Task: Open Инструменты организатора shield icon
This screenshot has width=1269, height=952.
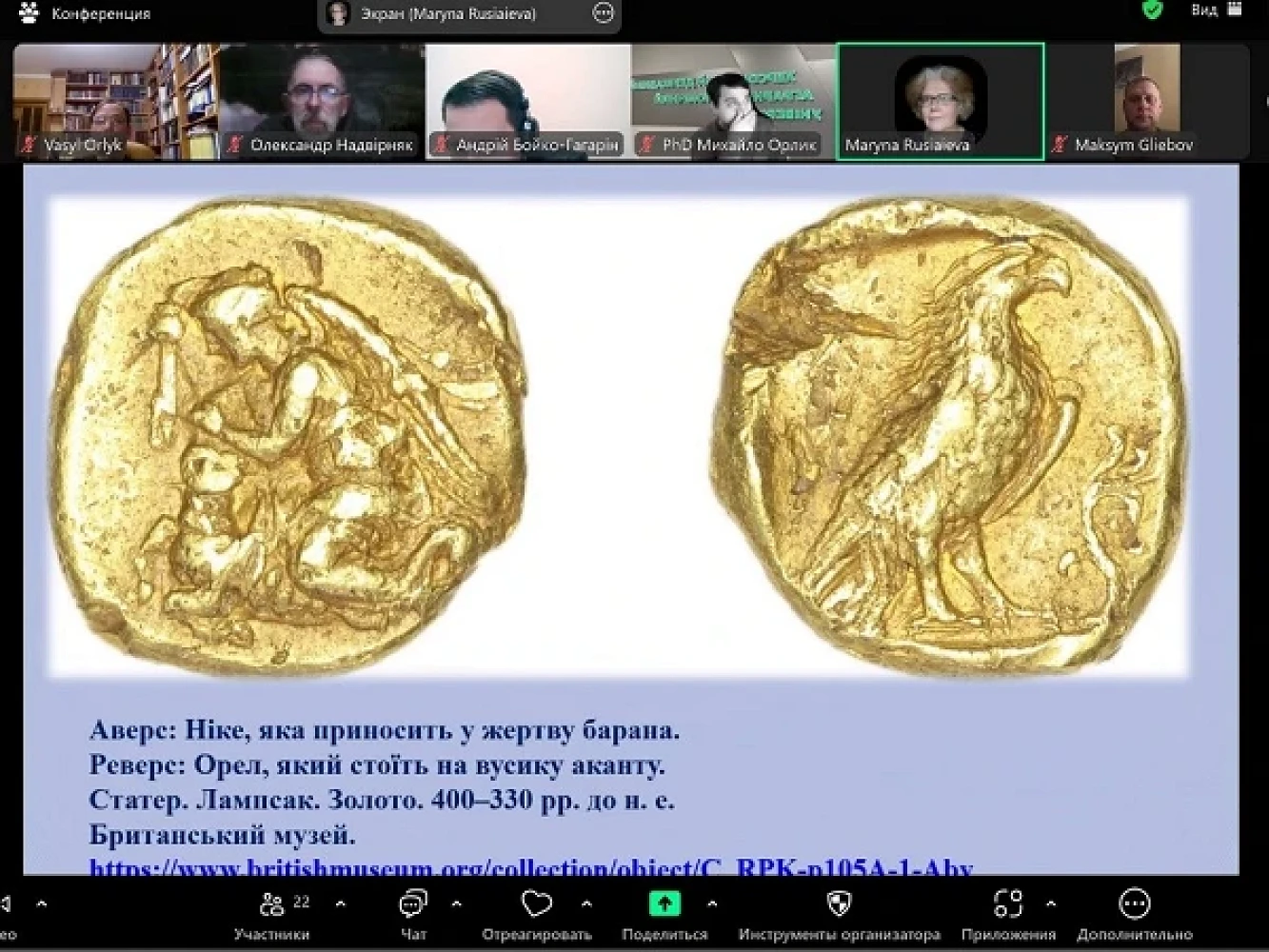Action: pos(839,902)
